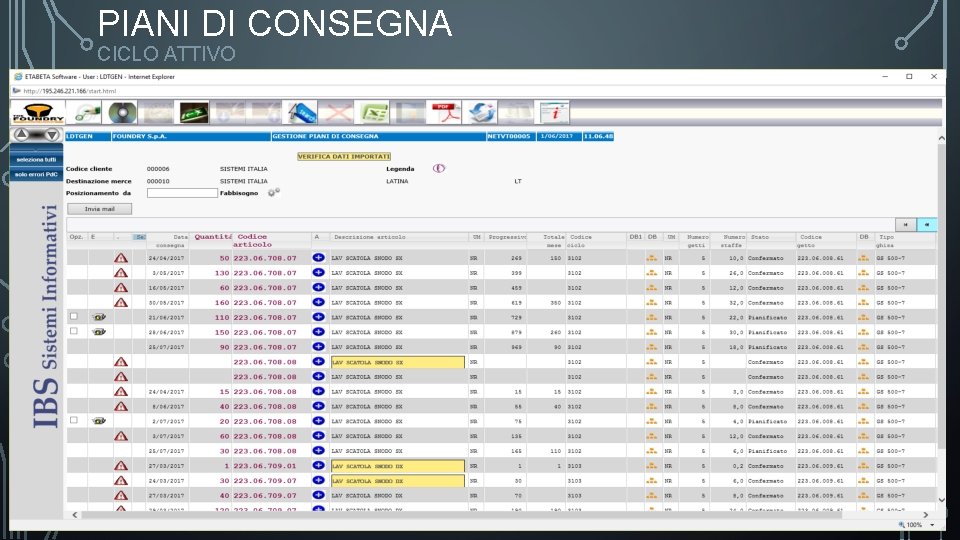
Task: Tick the checkbox on 21/06/2017 quantity 110 row
Action: click(73, 317)
